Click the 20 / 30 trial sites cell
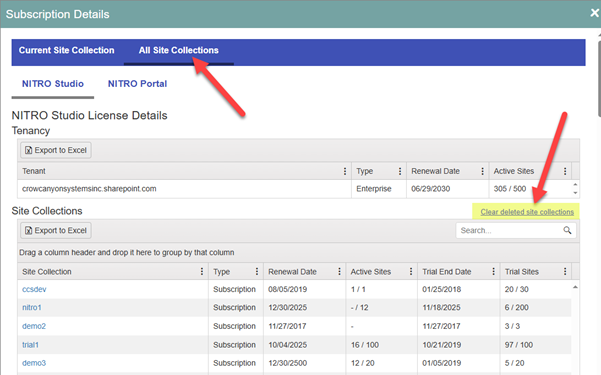Screen dimensions: 601x375 [535, 289]
